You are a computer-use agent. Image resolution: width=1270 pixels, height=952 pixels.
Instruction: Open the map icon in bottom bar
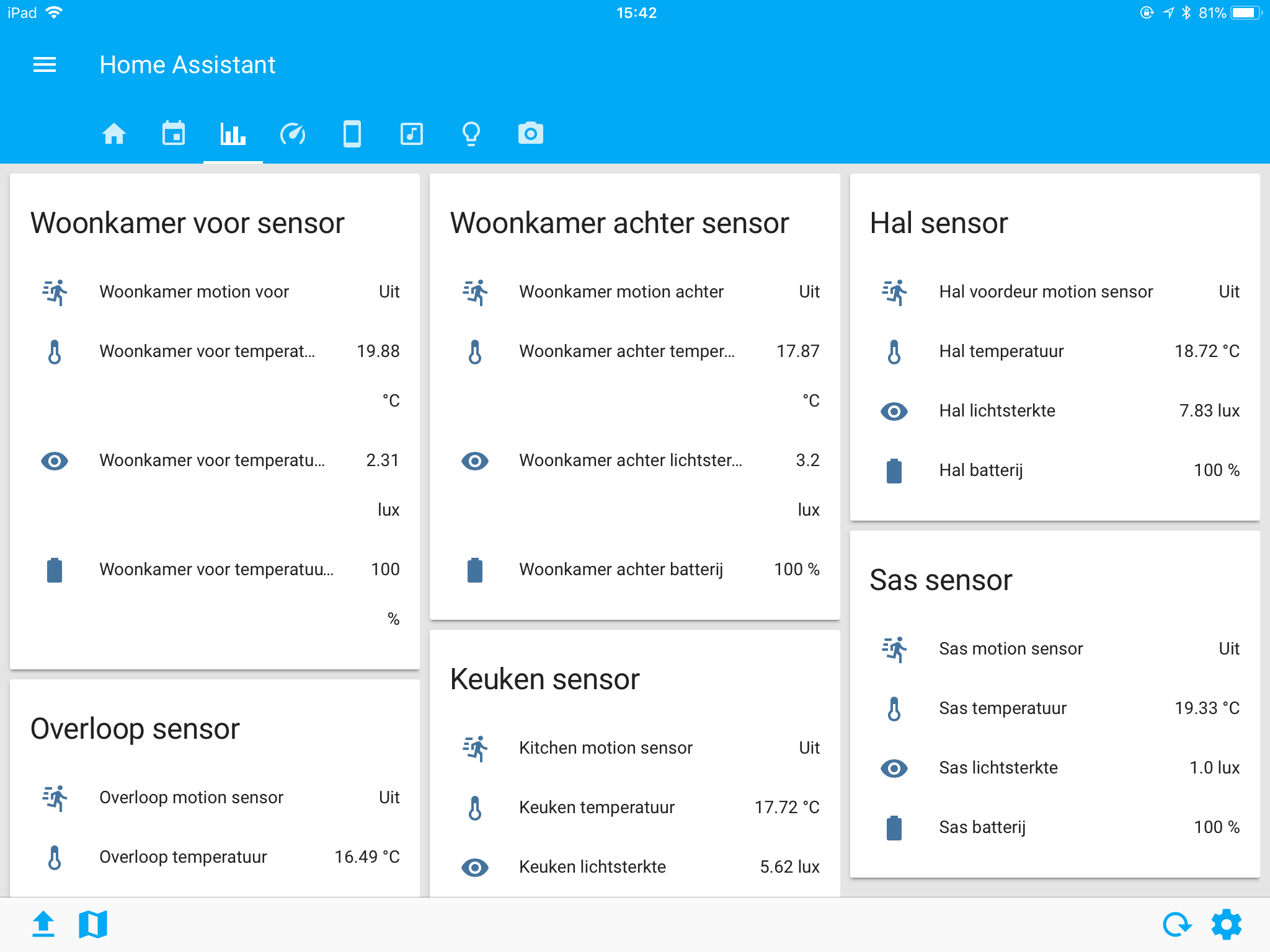coord(93,924)
